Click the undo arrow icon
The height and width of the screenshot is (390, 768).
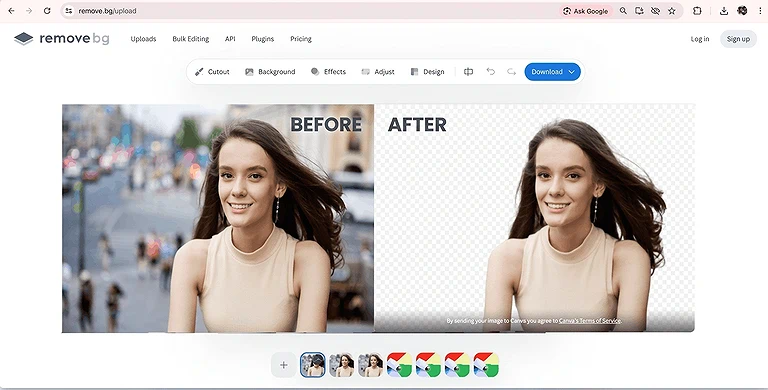pos(490,72)
